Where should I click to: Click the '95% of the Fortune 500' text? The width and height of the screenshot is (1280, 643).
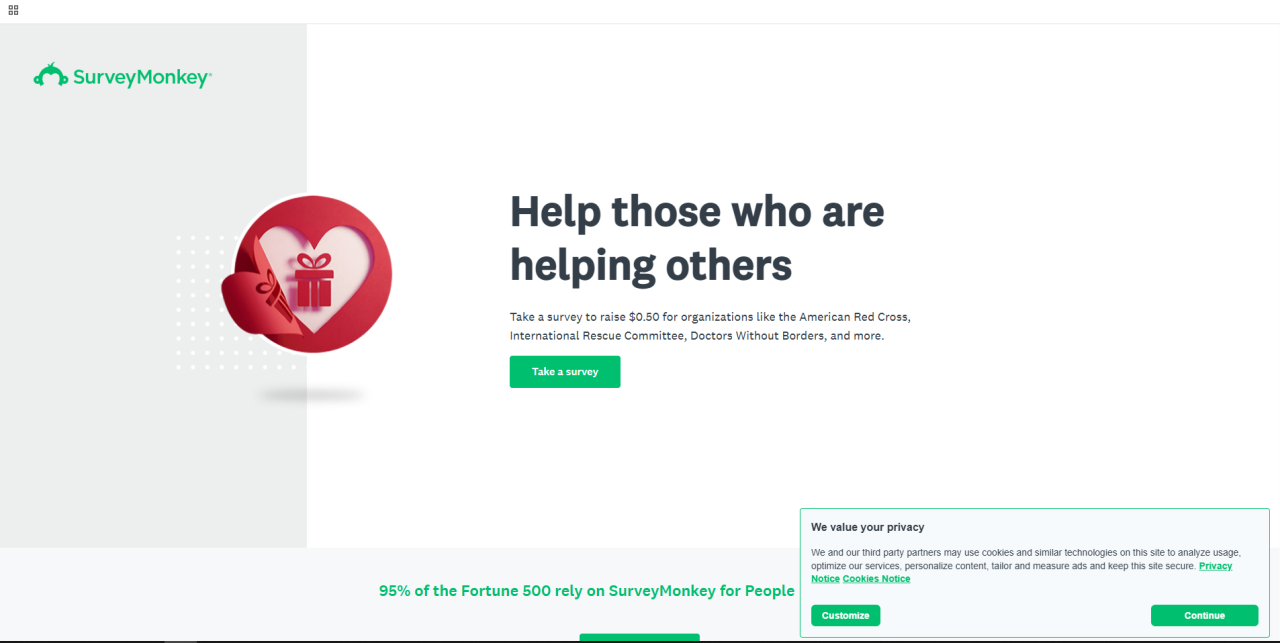[586, 591]
